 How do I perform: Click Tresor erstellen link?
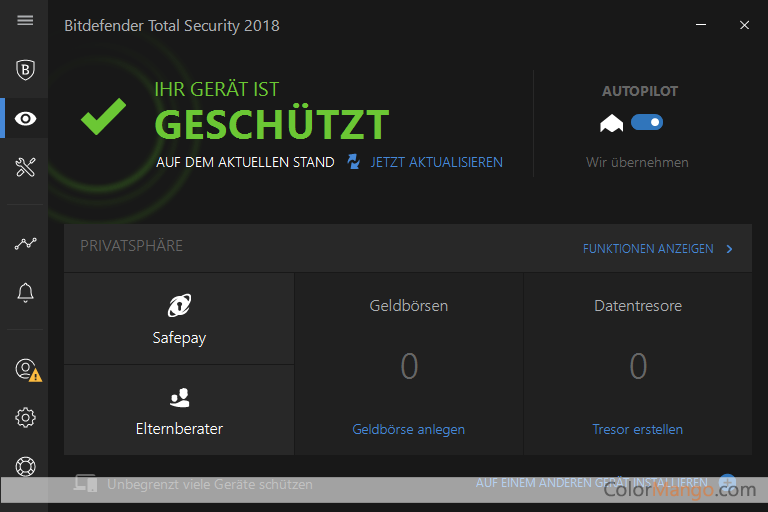[x=637, y=429]
